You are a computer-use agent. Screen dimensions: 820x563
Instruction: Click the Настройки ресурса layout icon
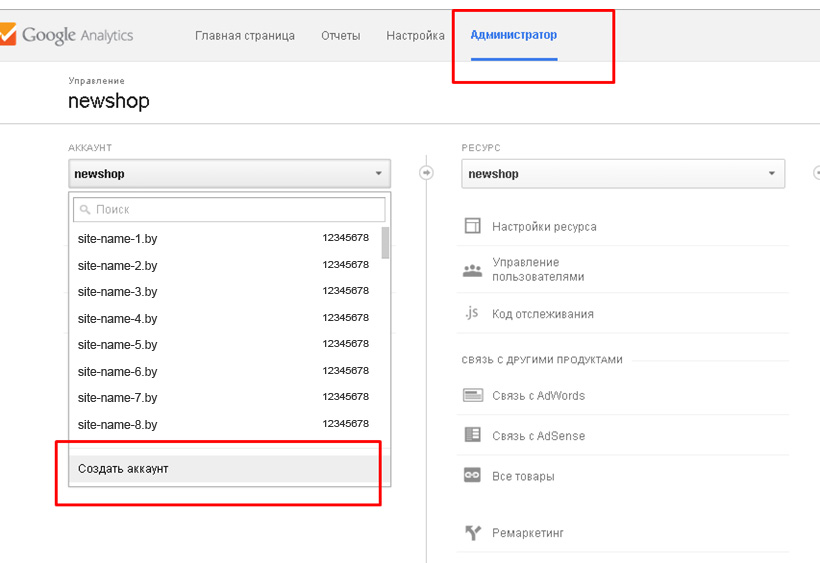[473, 226]
